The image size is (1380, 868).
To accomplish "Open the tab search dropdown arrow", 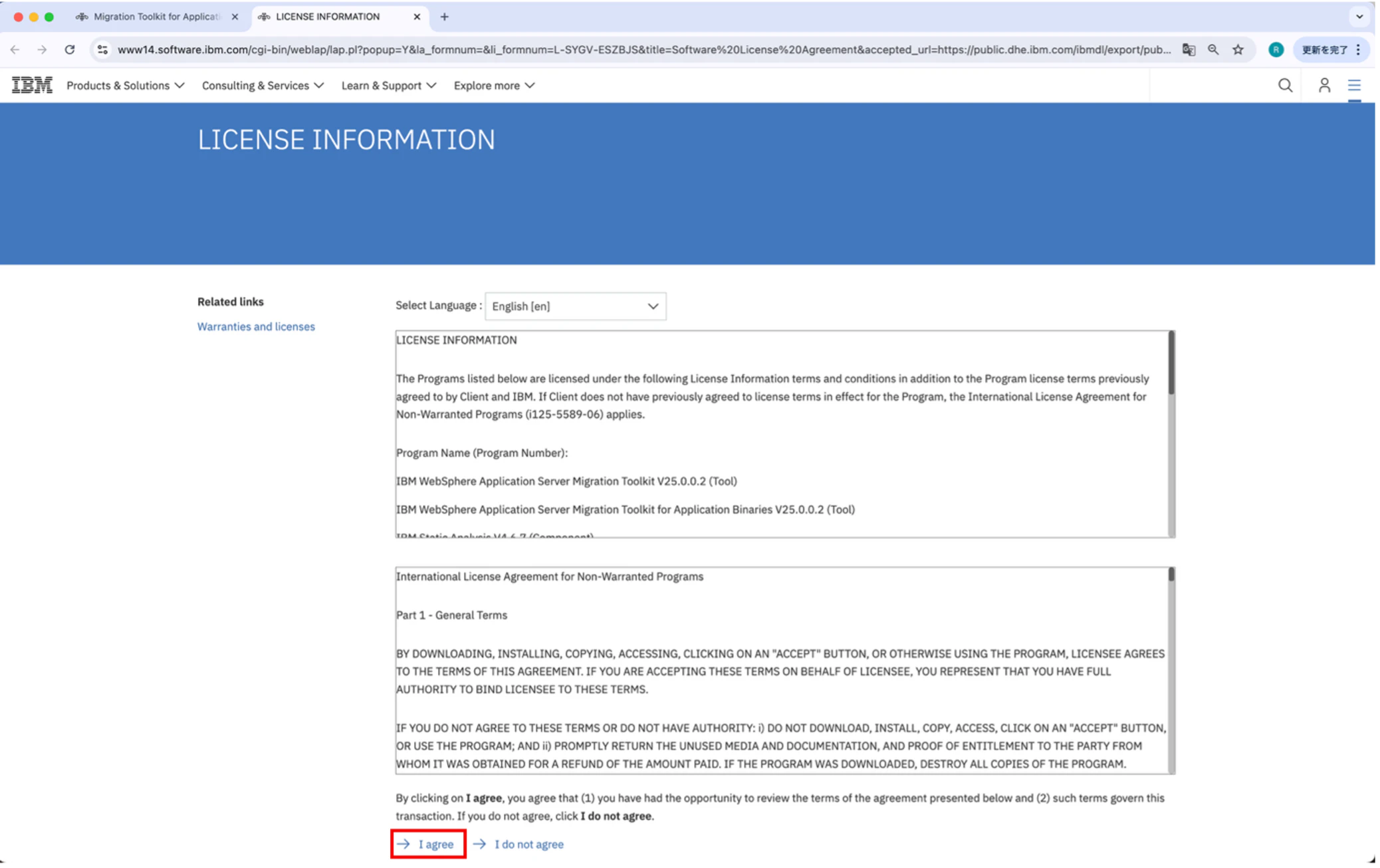I will click(x=1359, y=17).
